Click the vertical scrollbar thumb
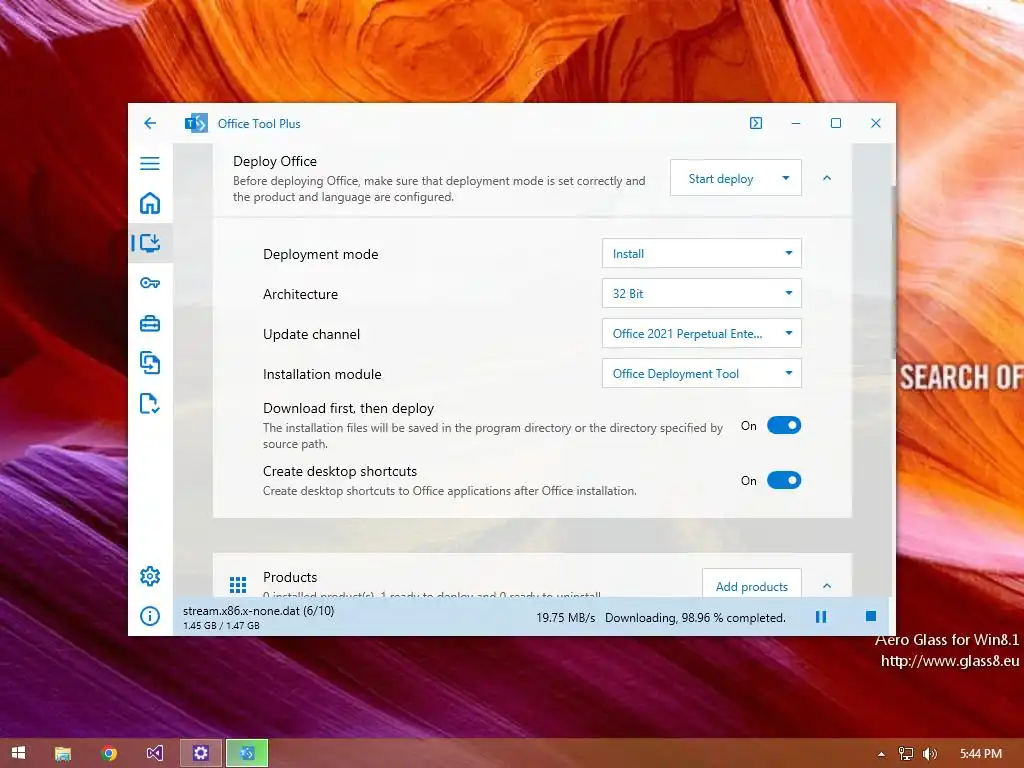 tap(893, 271)
